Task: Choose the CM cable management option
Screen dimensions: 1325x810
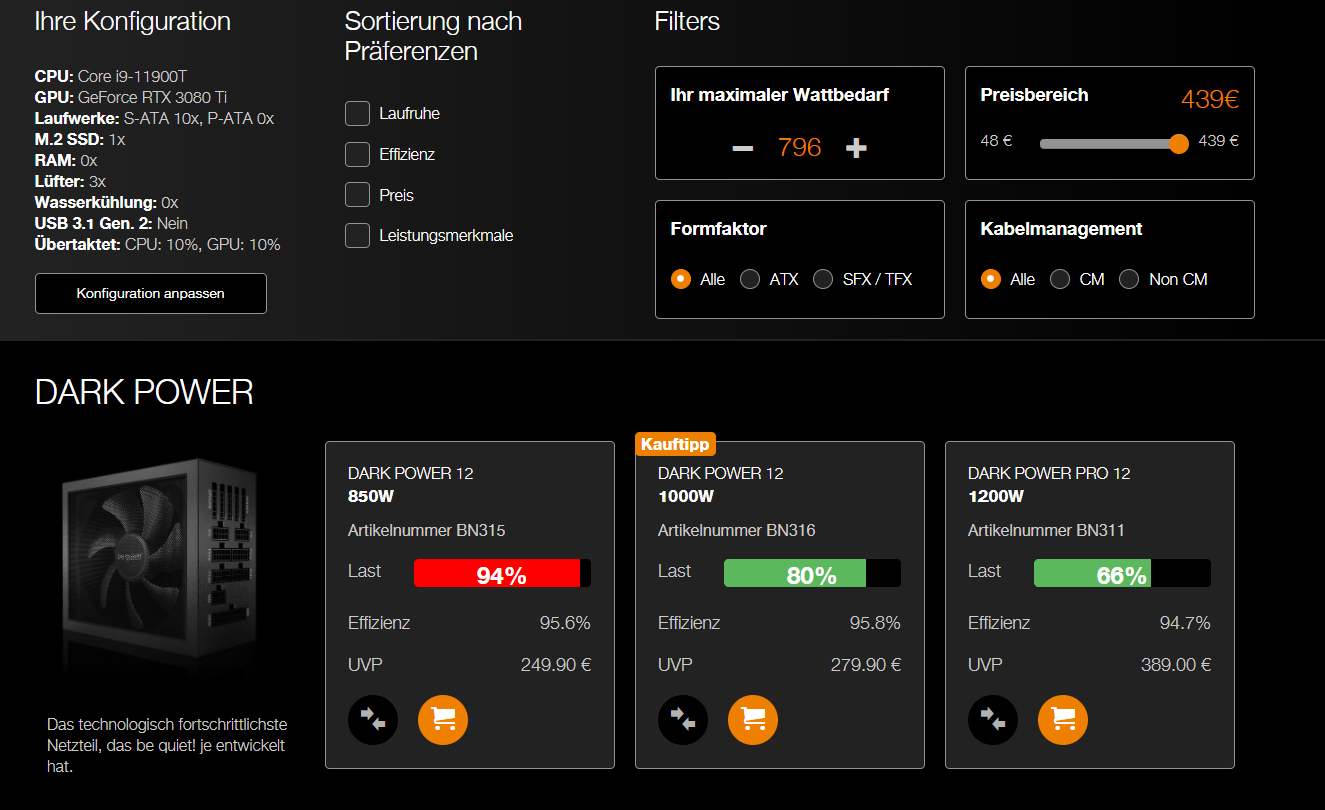Action: point(1060,279)
